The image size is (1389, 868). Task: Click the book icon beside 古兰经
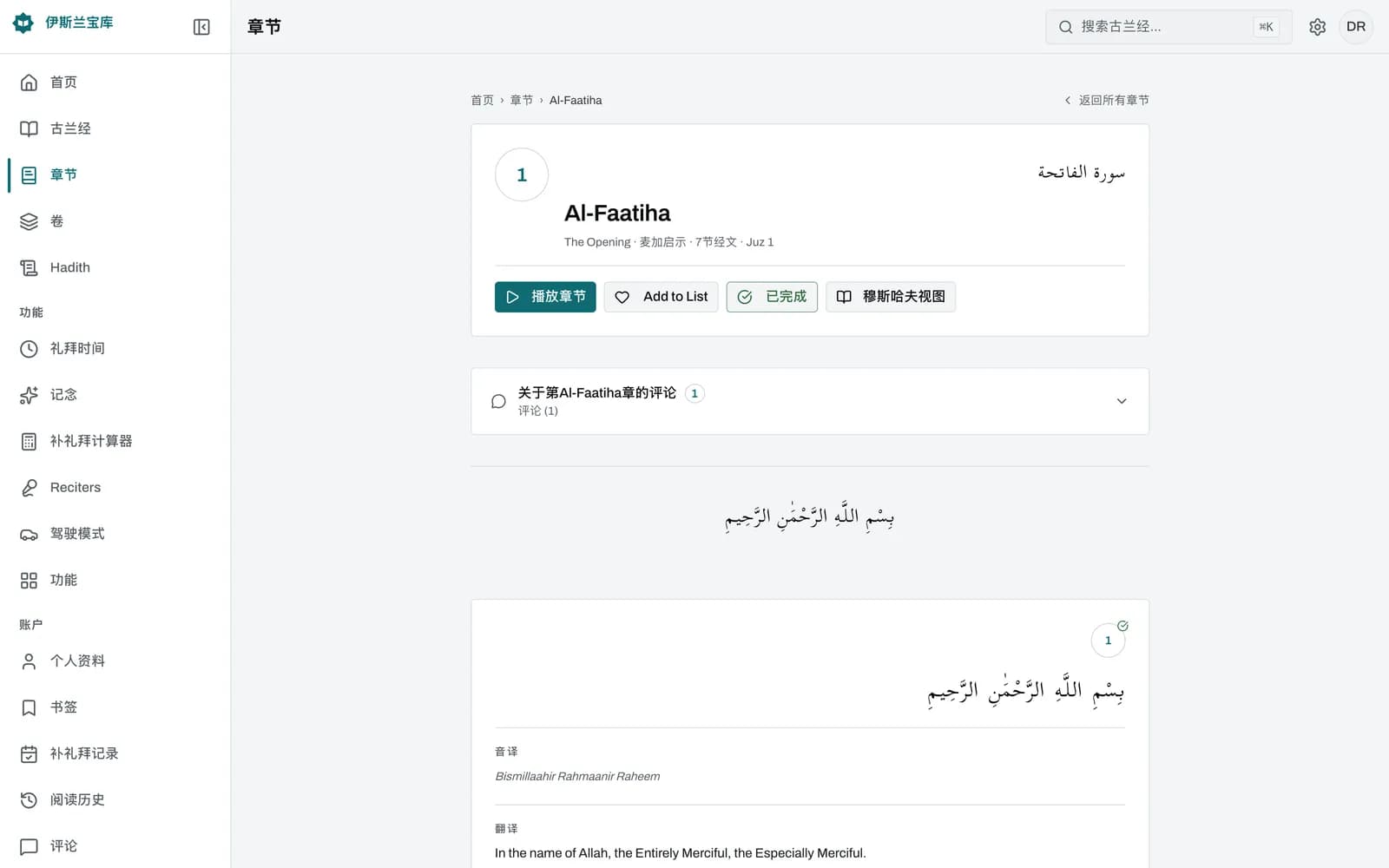click(x=29, y=128)
